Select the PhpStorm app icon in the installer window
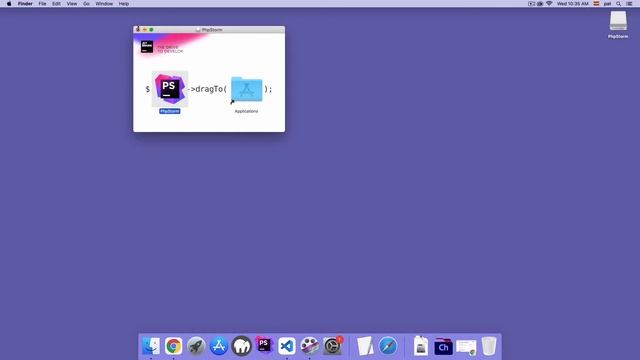Viewport: 640px width, 360px height. [x=170, y=88]
